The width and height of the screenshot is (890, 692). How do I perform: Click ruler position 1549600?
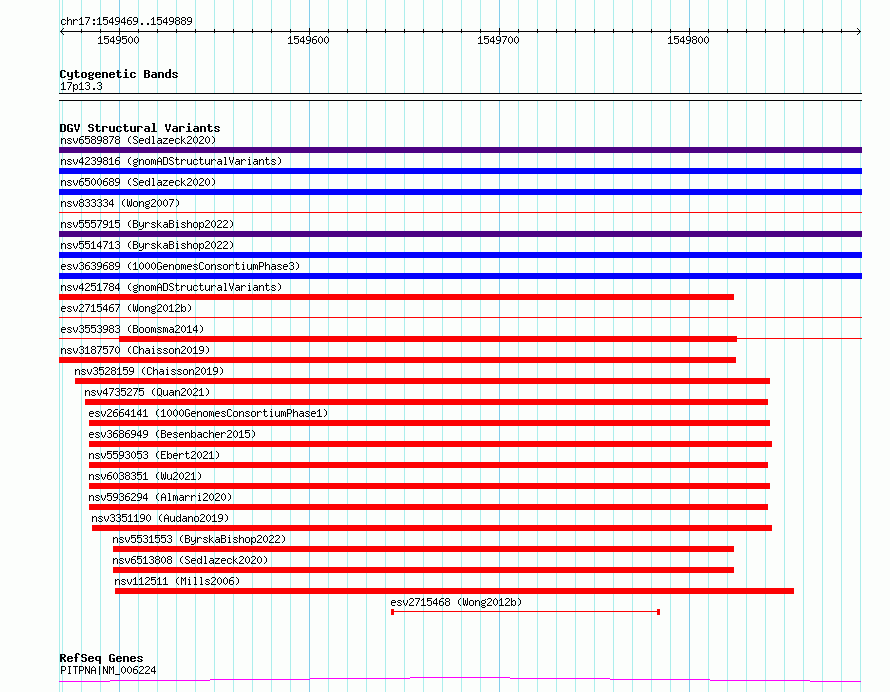308,40
